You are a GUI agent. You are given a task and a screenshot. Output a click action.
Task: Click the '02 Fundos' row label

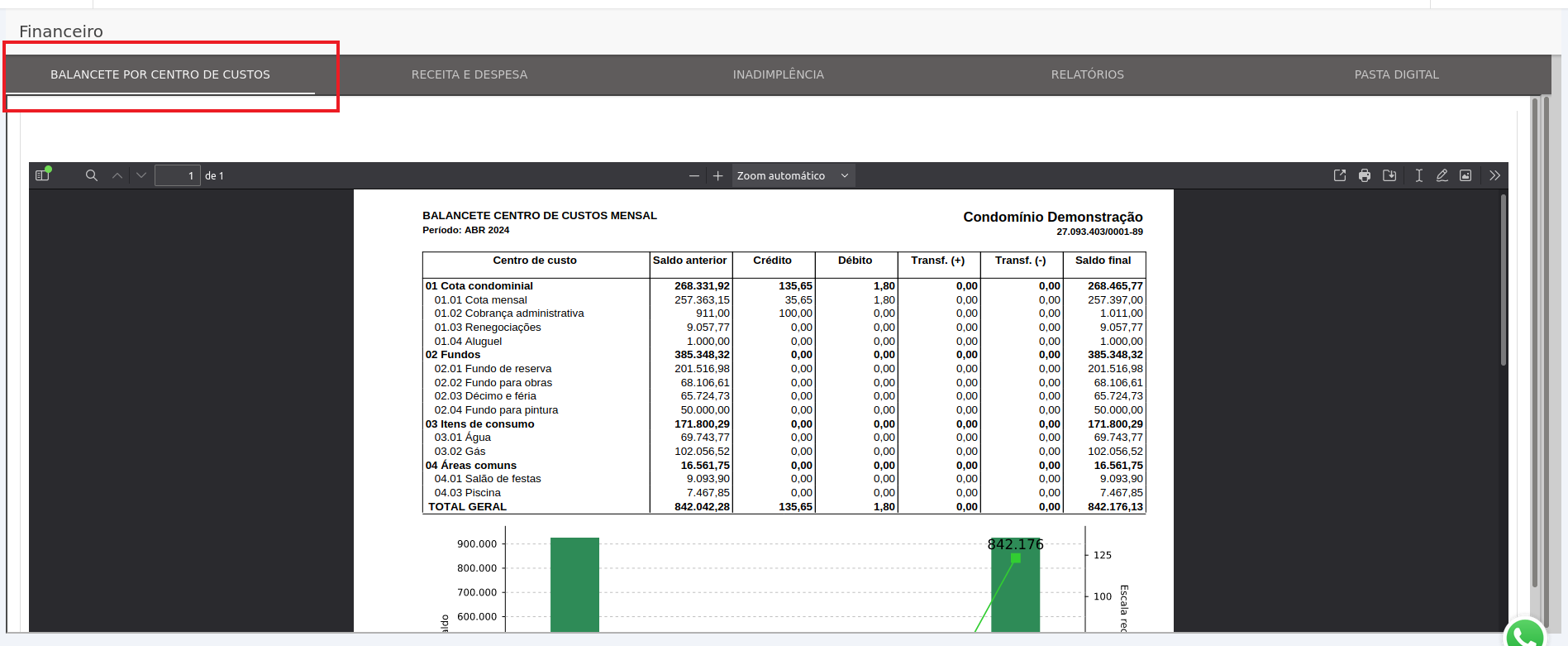pyautogui.click(x=453, y=355)
